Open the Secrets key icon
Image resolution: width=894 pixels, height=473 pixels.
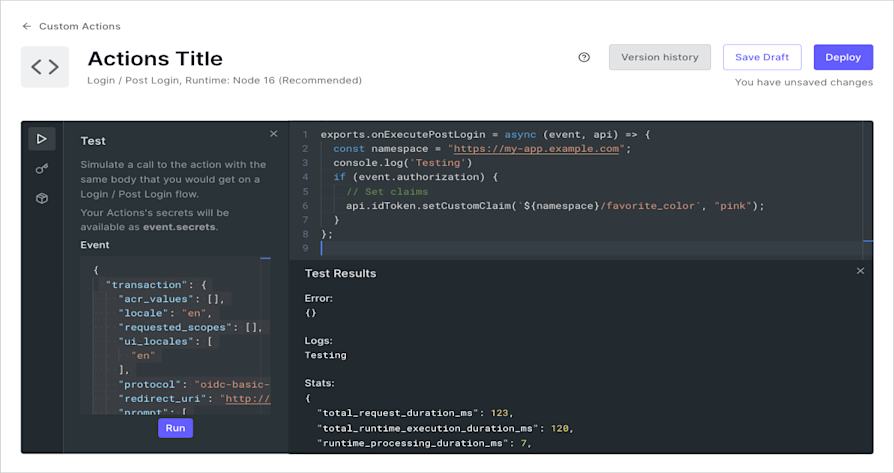coord(42,169)
